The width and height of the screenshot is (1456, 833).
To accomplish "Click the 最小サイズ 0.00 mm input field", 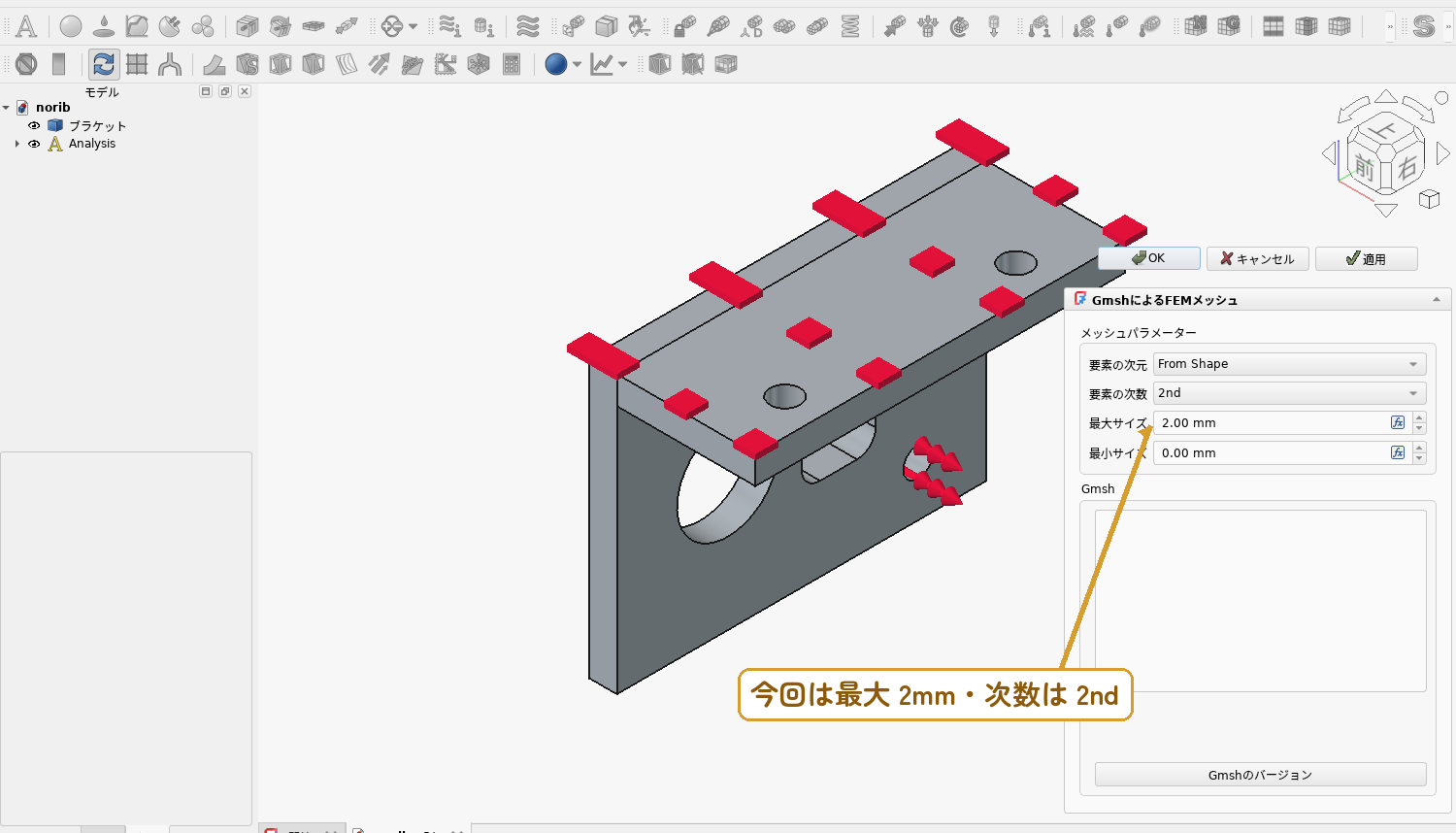I will 1272,453.
